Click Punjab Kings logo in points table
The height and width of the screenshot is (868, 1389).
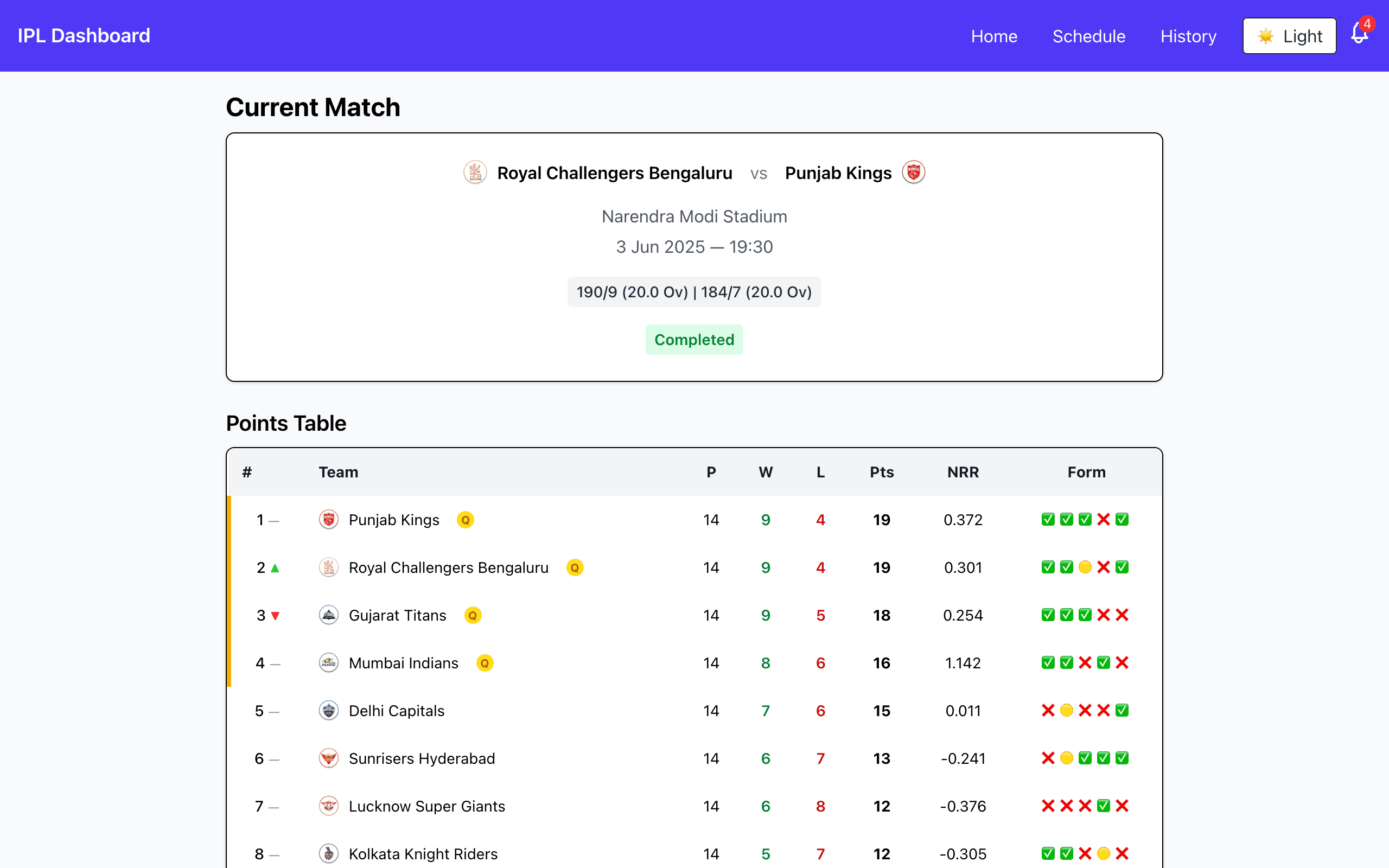(329, 520)
